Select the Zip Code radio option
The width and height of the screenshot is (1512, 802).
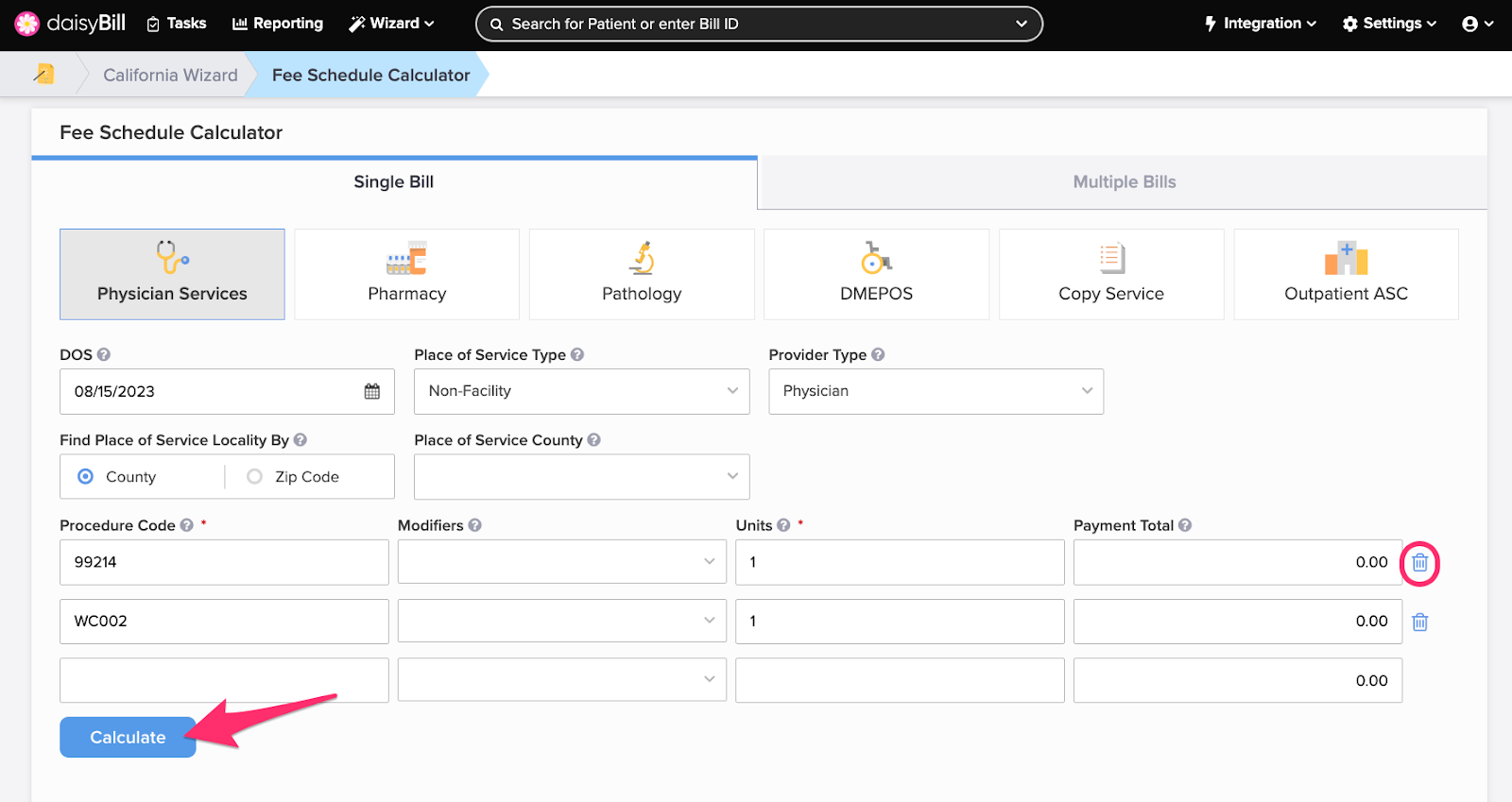(254, 477)
